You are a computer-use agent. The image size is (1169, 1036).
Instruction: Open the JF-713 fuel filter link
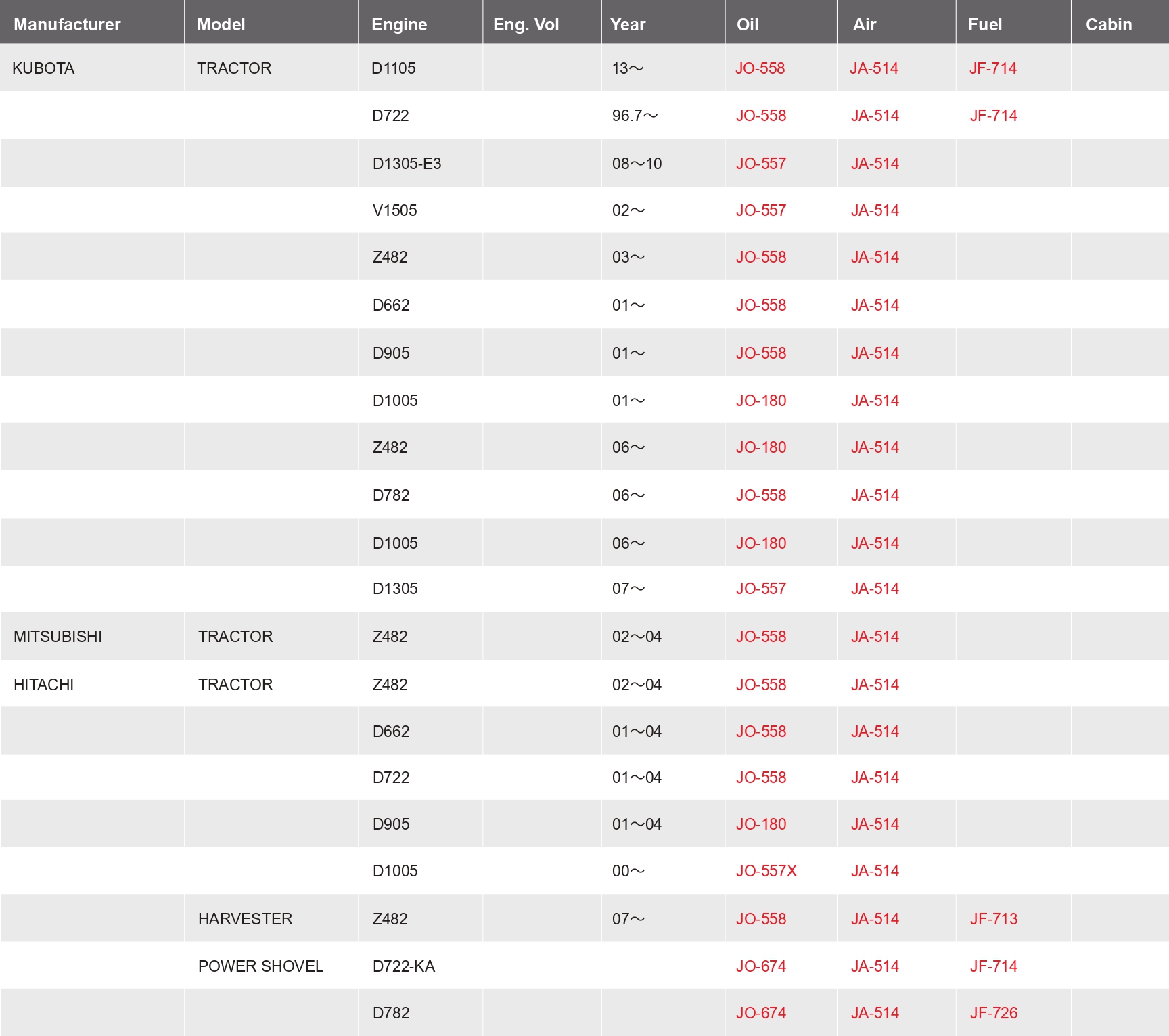coord(993,919)
